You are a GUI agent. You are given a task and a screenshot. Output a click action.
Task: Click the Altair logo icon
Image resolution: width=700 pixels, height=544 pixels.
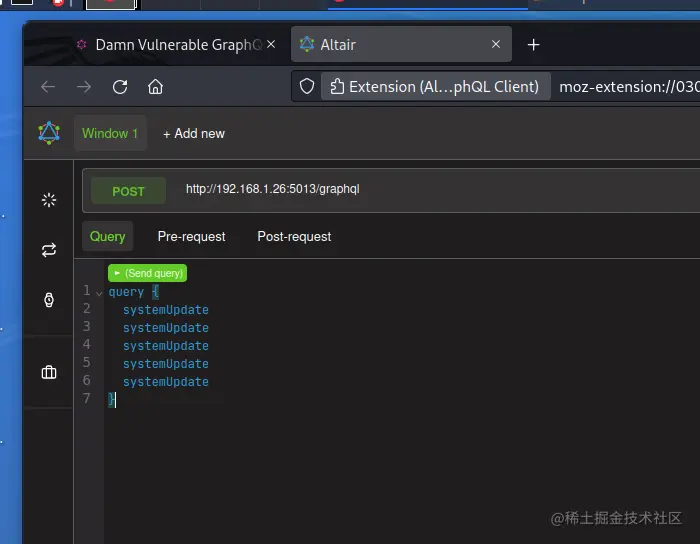[x=49, y=133]
